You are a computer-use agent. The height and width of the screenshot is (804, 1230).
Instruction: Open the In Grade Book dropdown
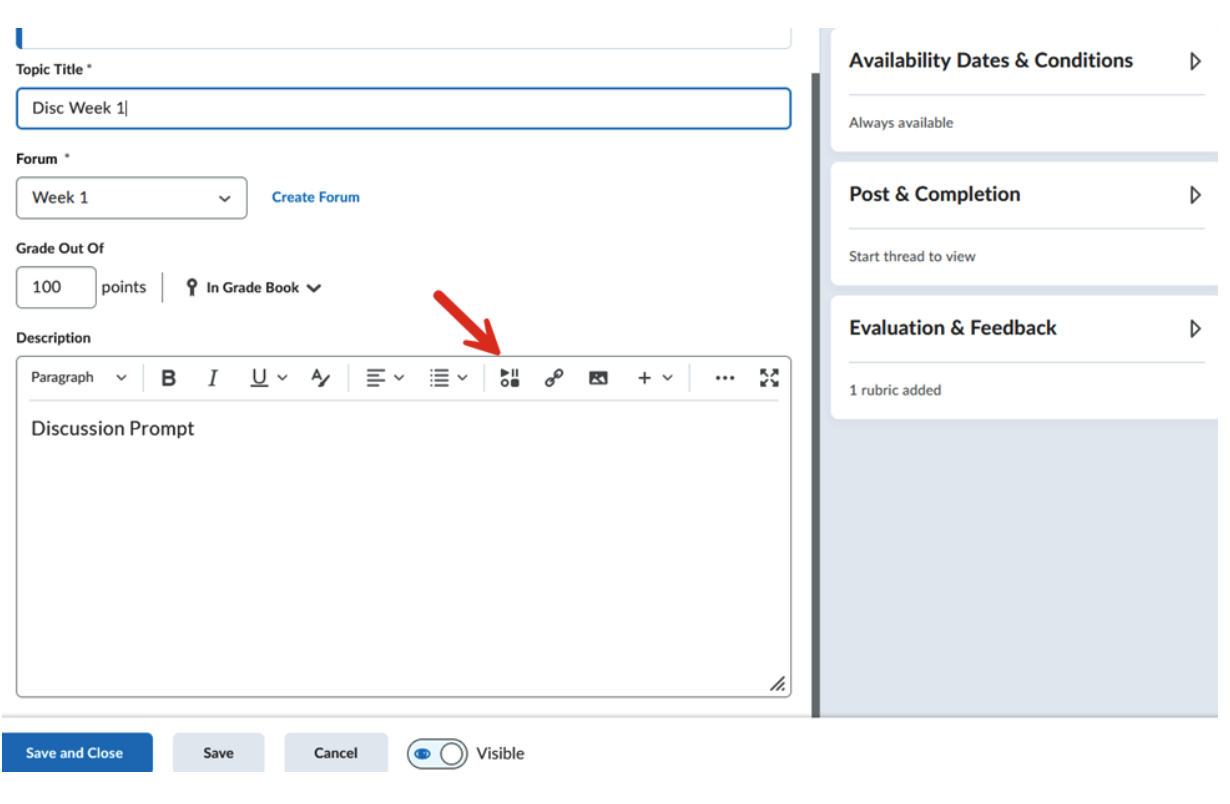254,288
